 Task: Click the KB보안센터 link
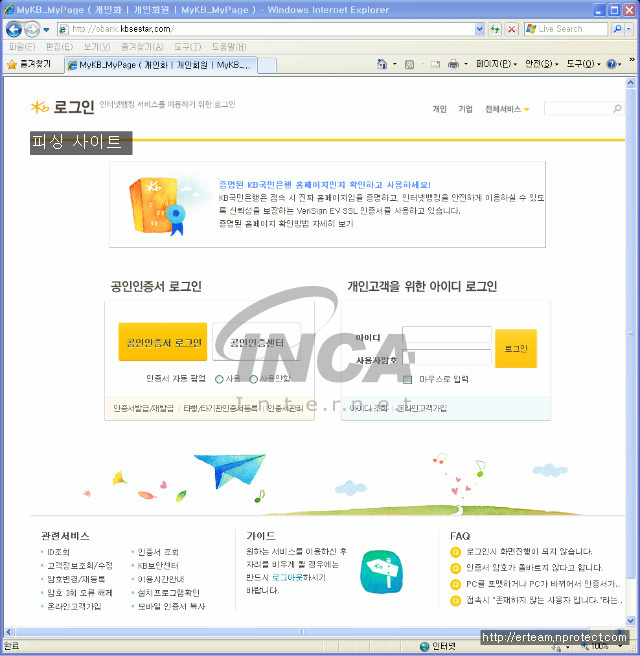pos(158,566)
